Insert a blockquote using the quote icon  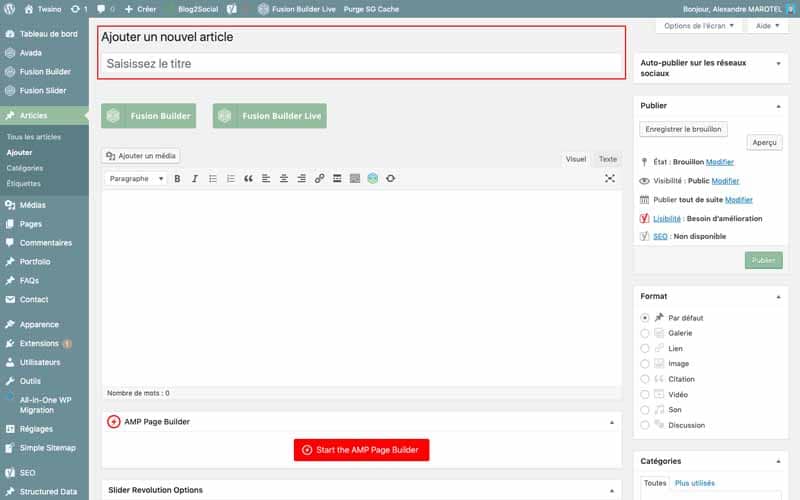(x=248, y=179)
